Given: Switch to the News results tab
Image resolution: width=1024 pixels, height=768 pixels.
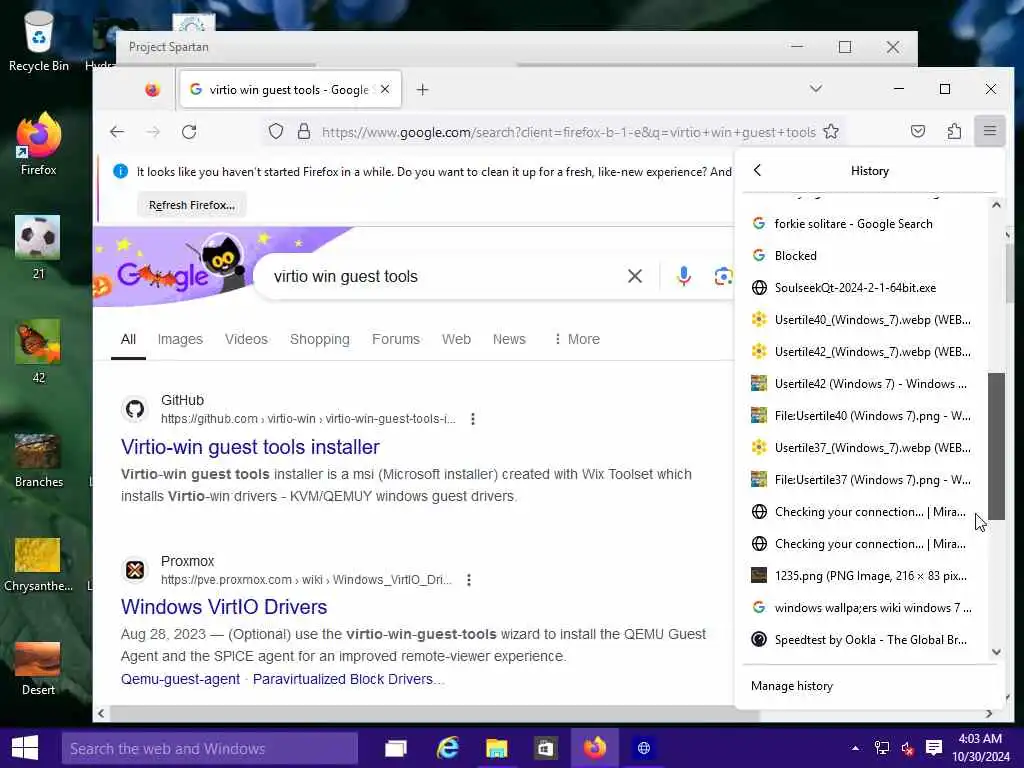Looking at the screenshot, I should coord(509,340).
